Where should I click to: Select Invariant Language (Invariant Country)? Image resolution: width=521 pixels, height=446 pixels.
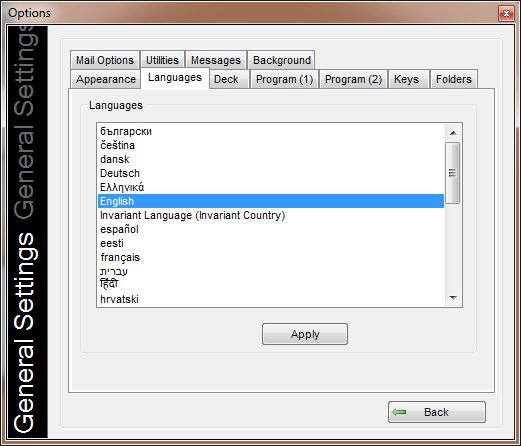coord(271,215)
